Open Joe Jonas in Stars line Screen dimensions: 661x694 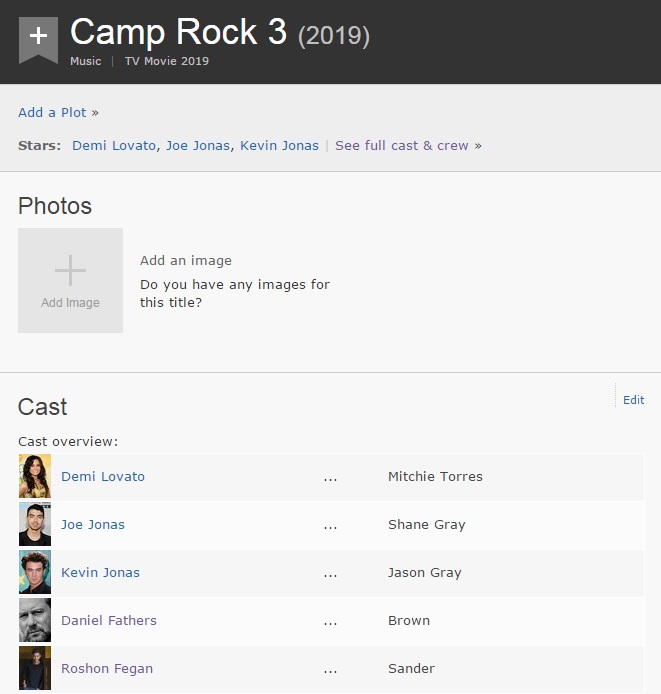click(197, 146)
